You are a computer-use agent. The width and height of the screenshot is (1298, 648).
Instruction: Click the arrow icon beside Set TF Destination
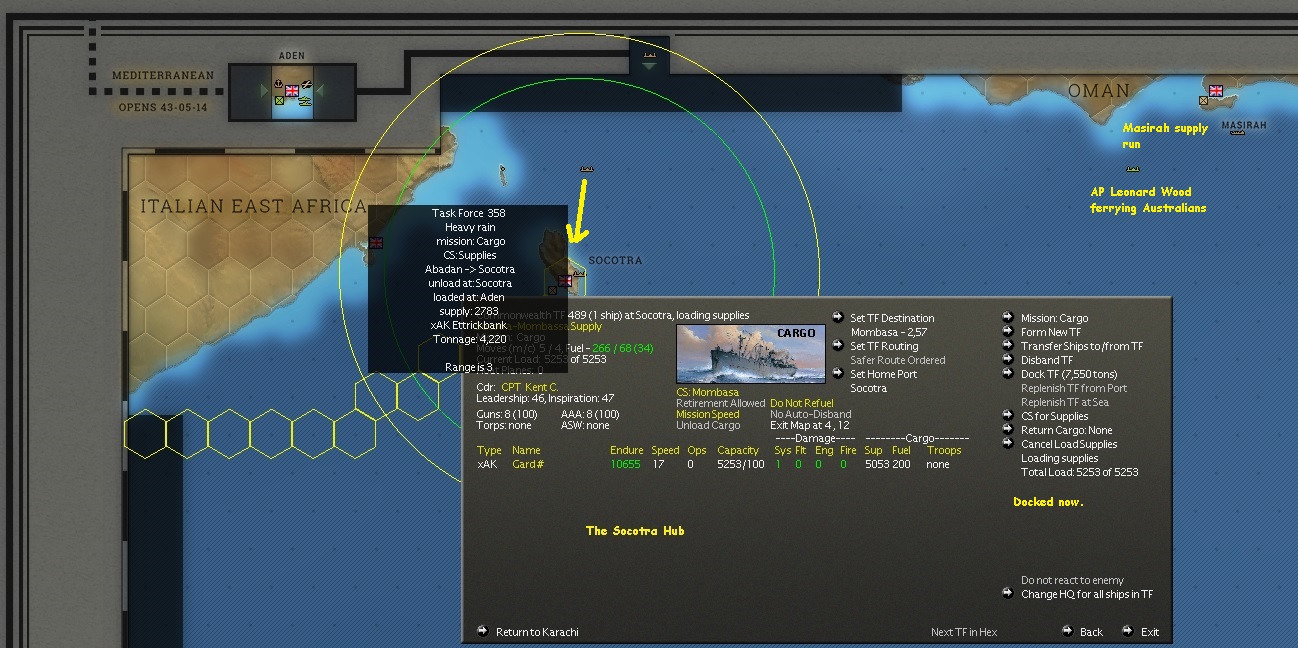click(838, 317)
